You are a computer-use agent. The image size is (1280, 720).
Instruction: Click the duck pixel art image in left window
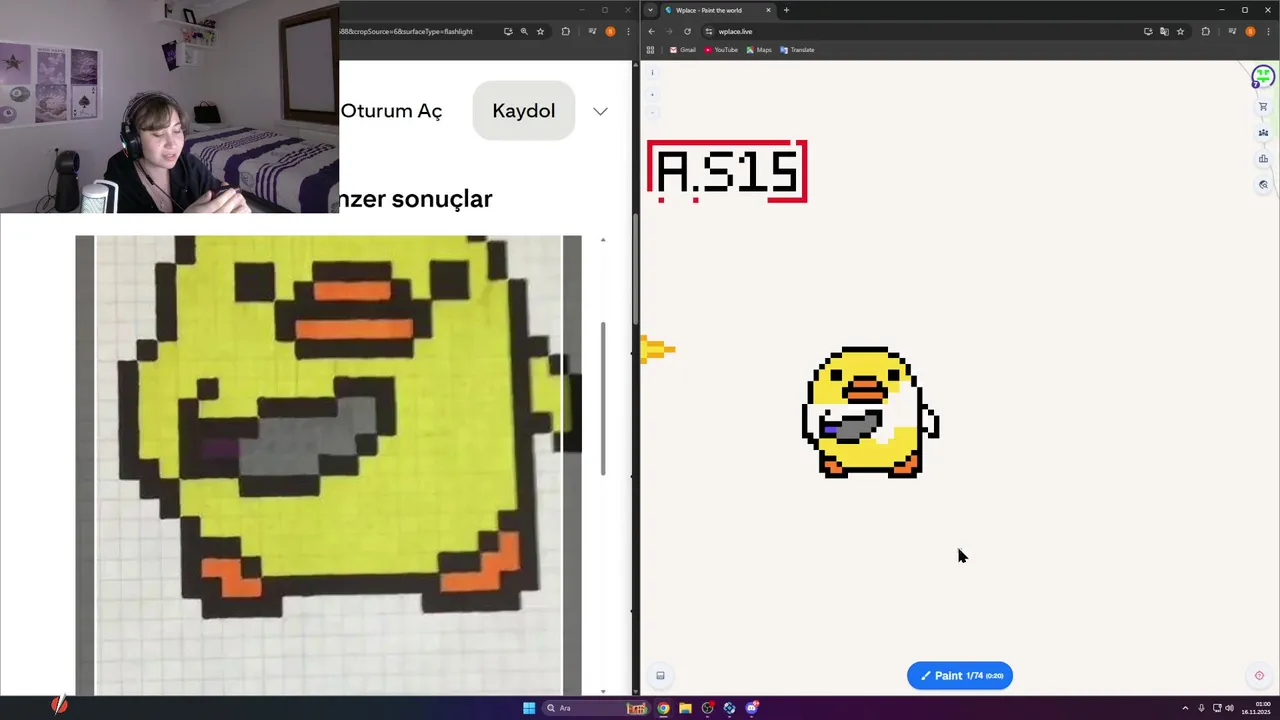click(328, 465)
